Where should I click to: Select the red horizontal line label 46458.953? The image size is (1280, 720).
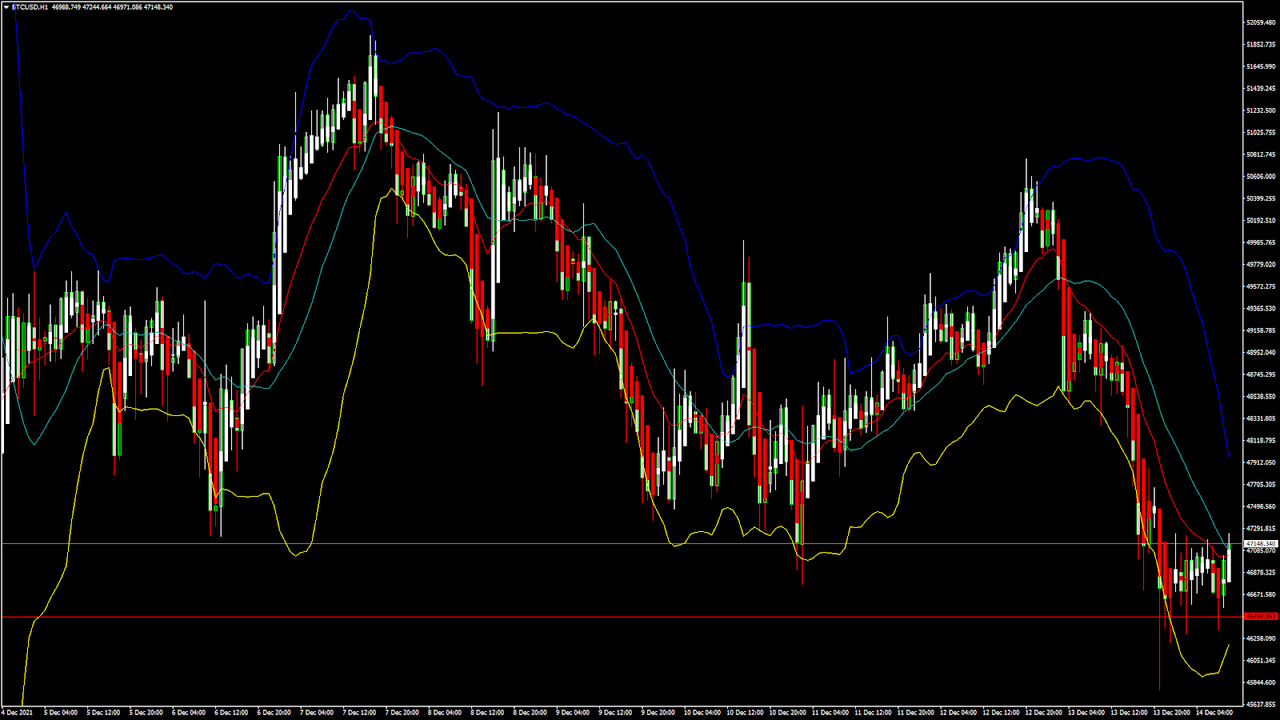1260,616
